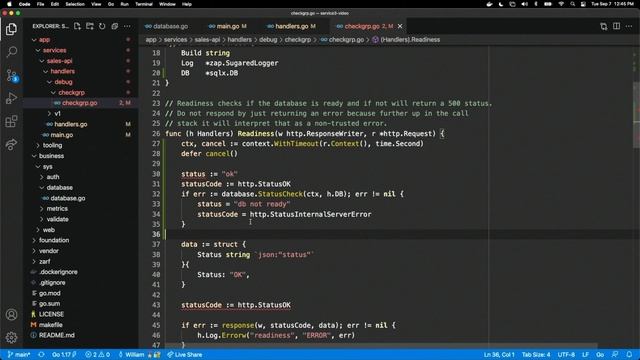The width and height of the screenshot is (640, 360).
Task: Click the Open Changes icon in editor toolbar
Action: tap(604, 26)
